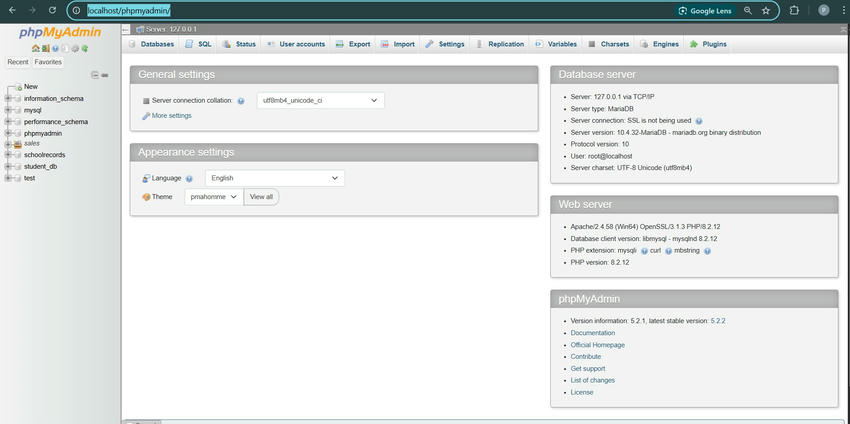Open the Databases tab
This screenshot has width=850, height=424.
152,44
